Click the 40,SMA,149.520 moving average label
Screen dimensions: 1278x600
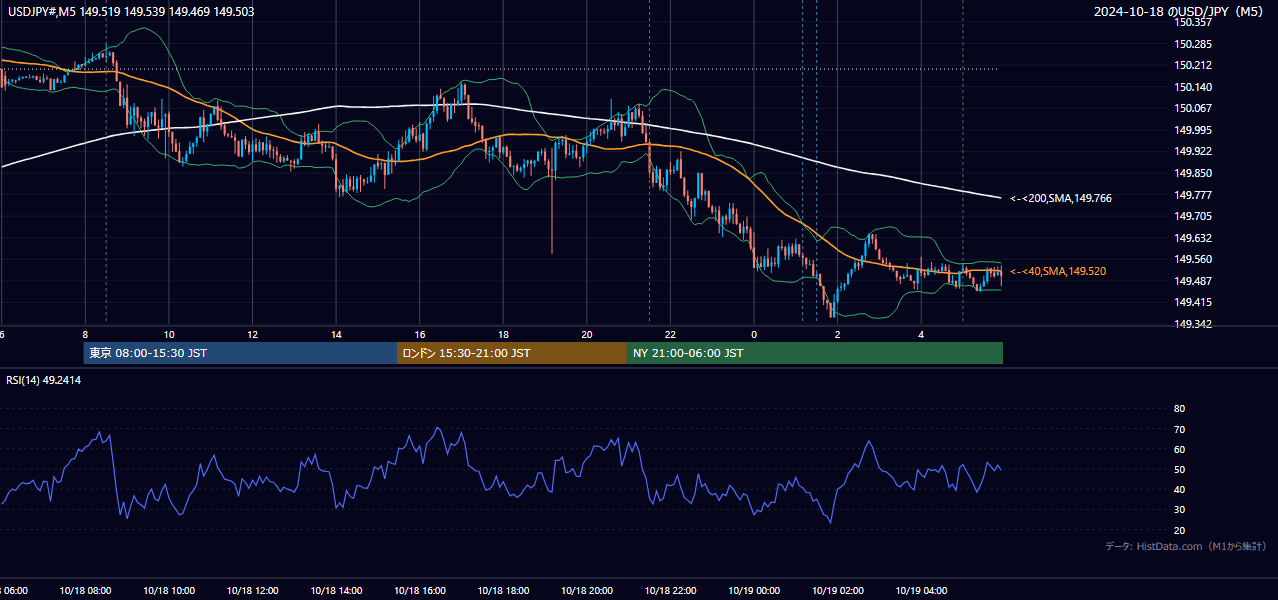tap(1058, 271)
